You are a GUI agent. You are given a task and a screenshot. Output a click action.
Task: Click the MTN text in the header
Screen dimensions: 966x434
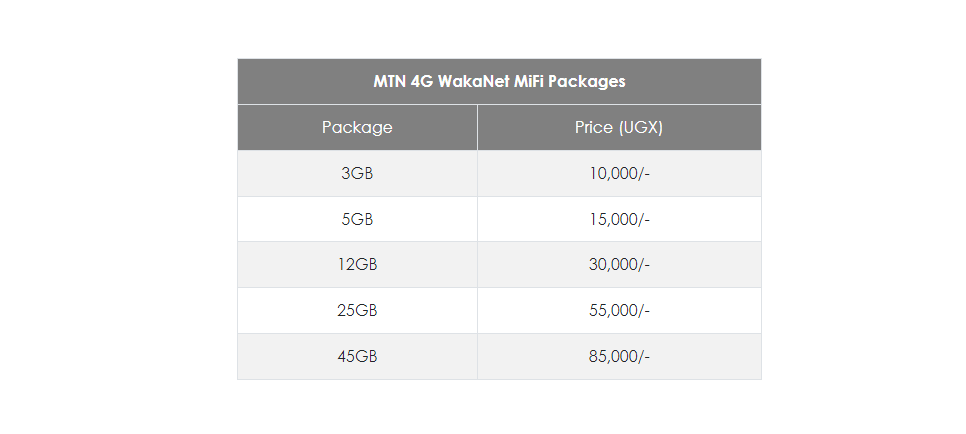pos(389,81)
